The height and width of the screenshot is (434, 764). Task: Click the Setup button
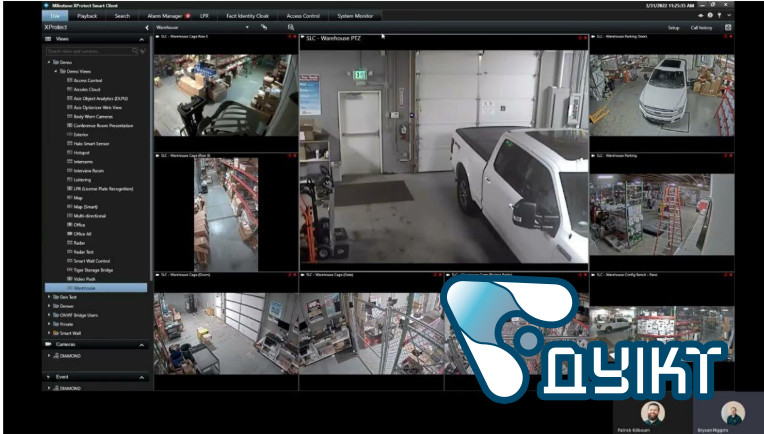coord(673,28)
